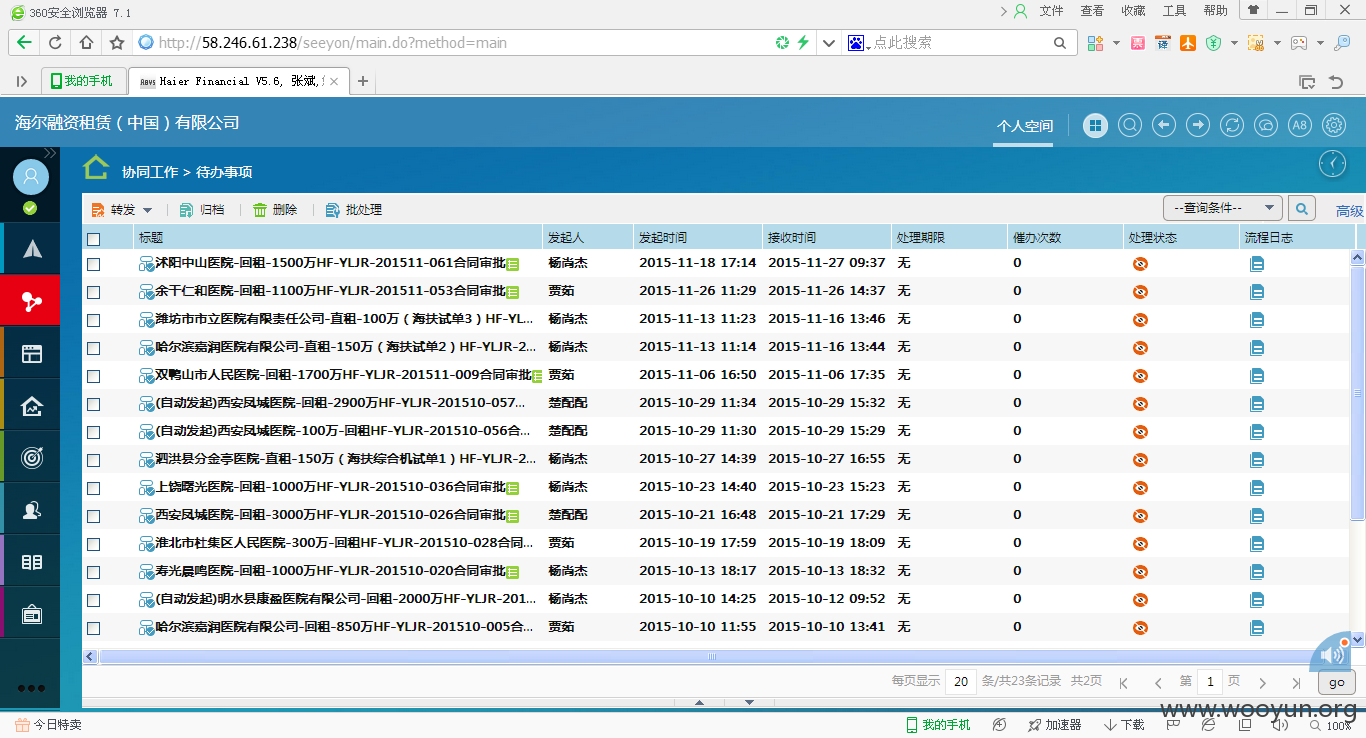
Task: Click the go page button
Action: click(1337, 682)
